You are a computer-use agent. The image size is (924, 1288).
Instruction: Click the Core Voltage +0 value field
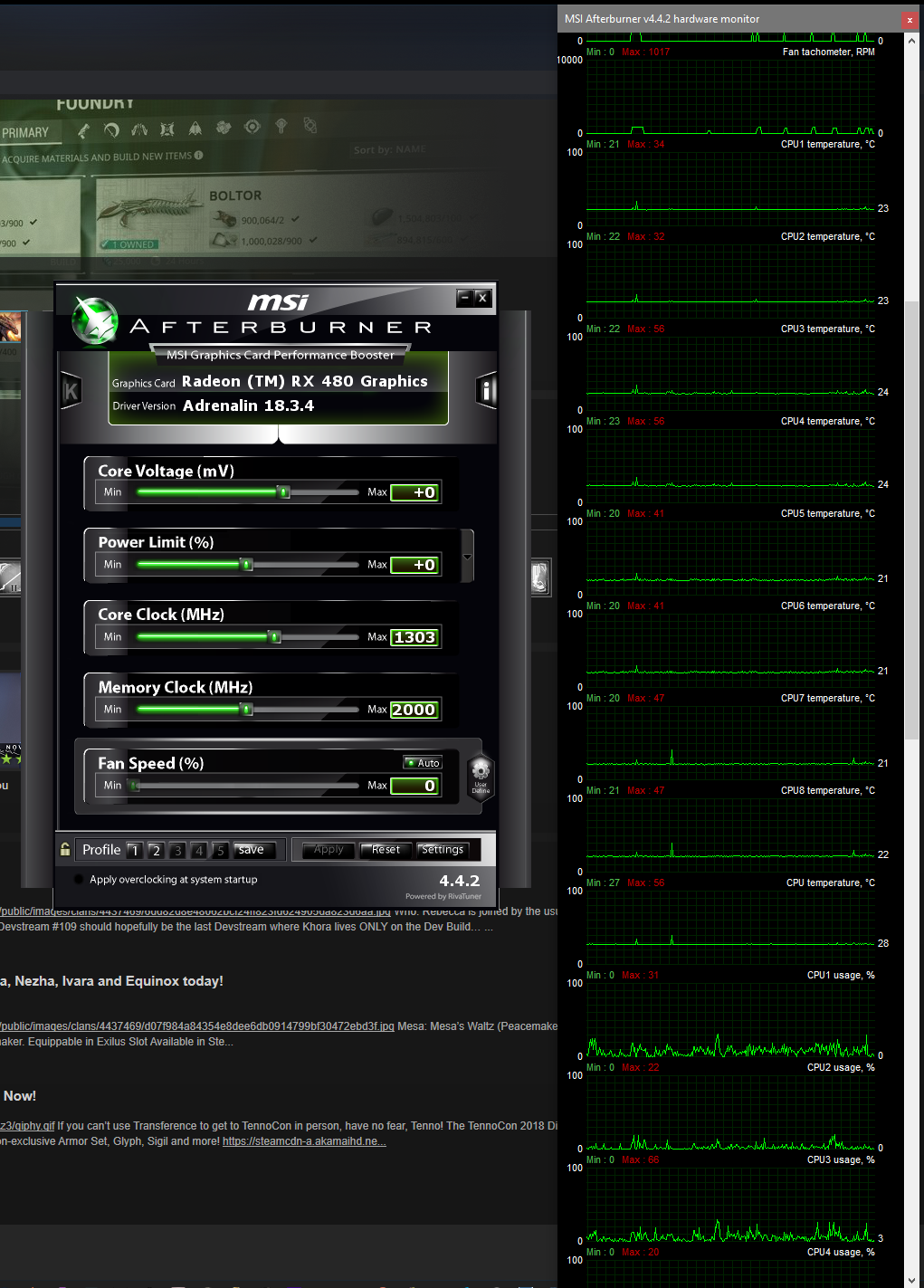[416, 492]
